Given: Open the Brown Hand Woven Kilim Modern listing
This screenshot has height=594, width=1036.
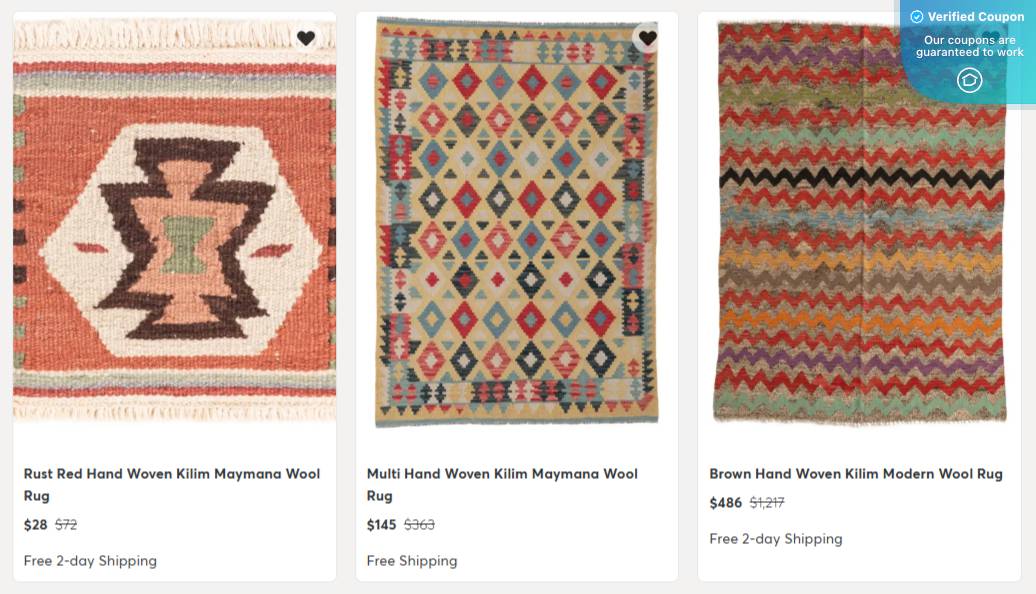Looking at the screenshot, I should pos(854,474).
